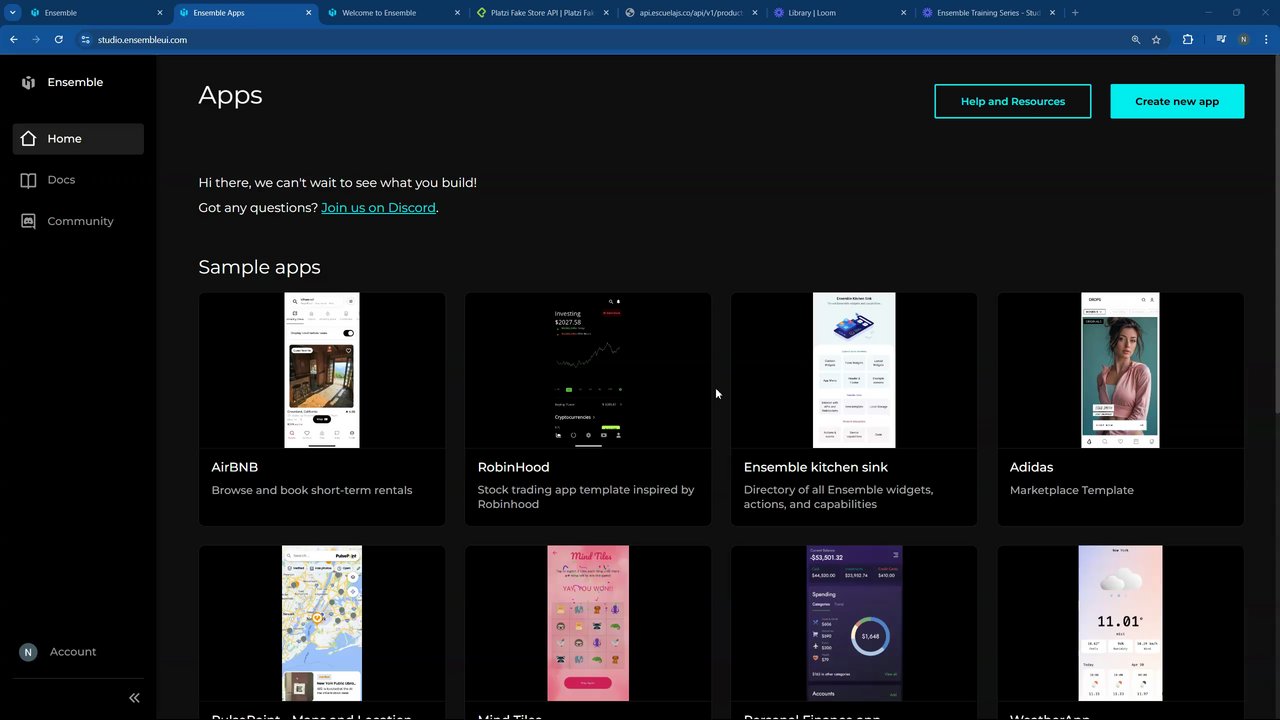Close the Library | Loom tab
Viewport: 1280px width, 720px height.
pyautogui.click(x=903, y=13)
